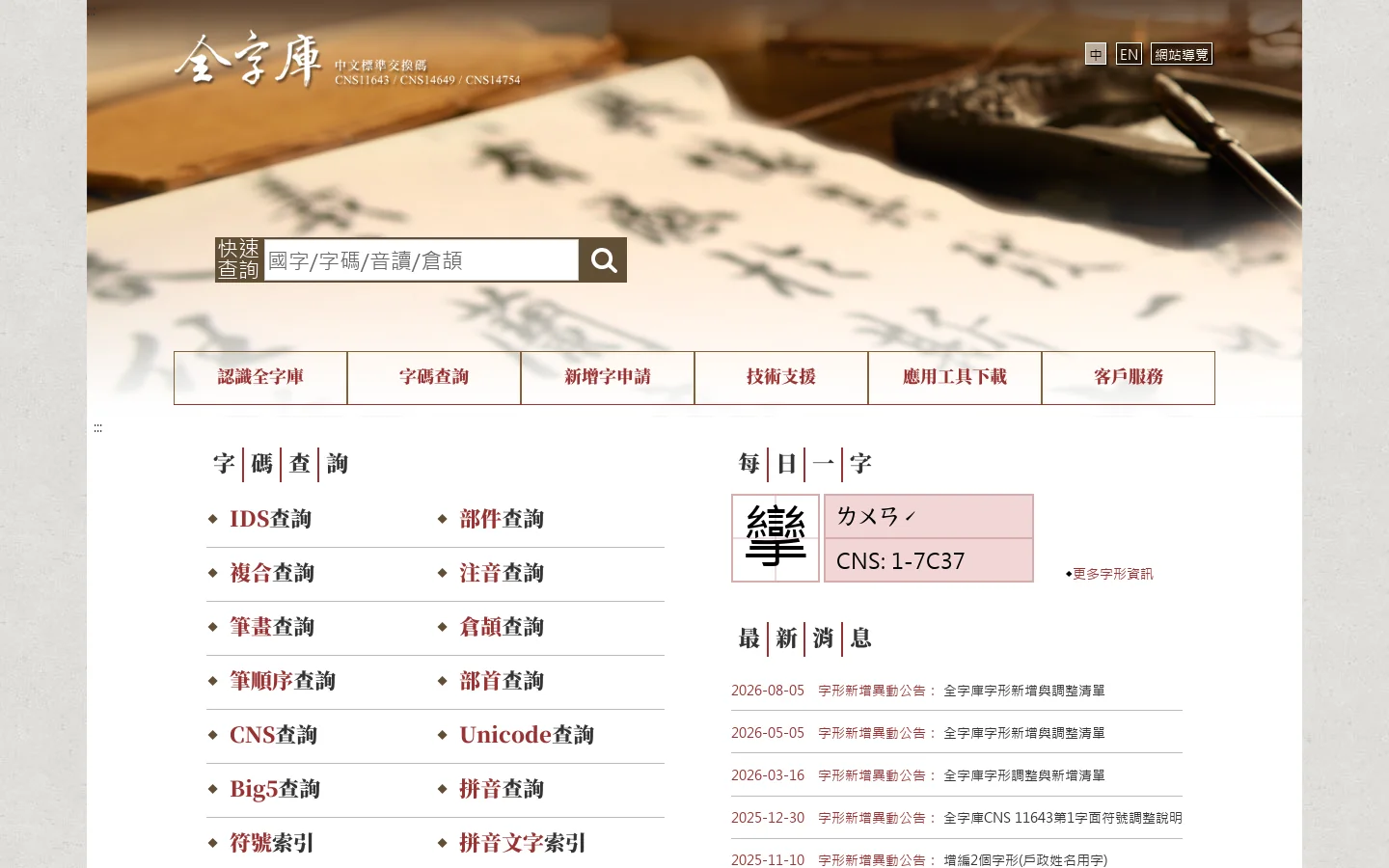Open 筆畫查詢 lookup
The image size is (1389, 868).
272,627
